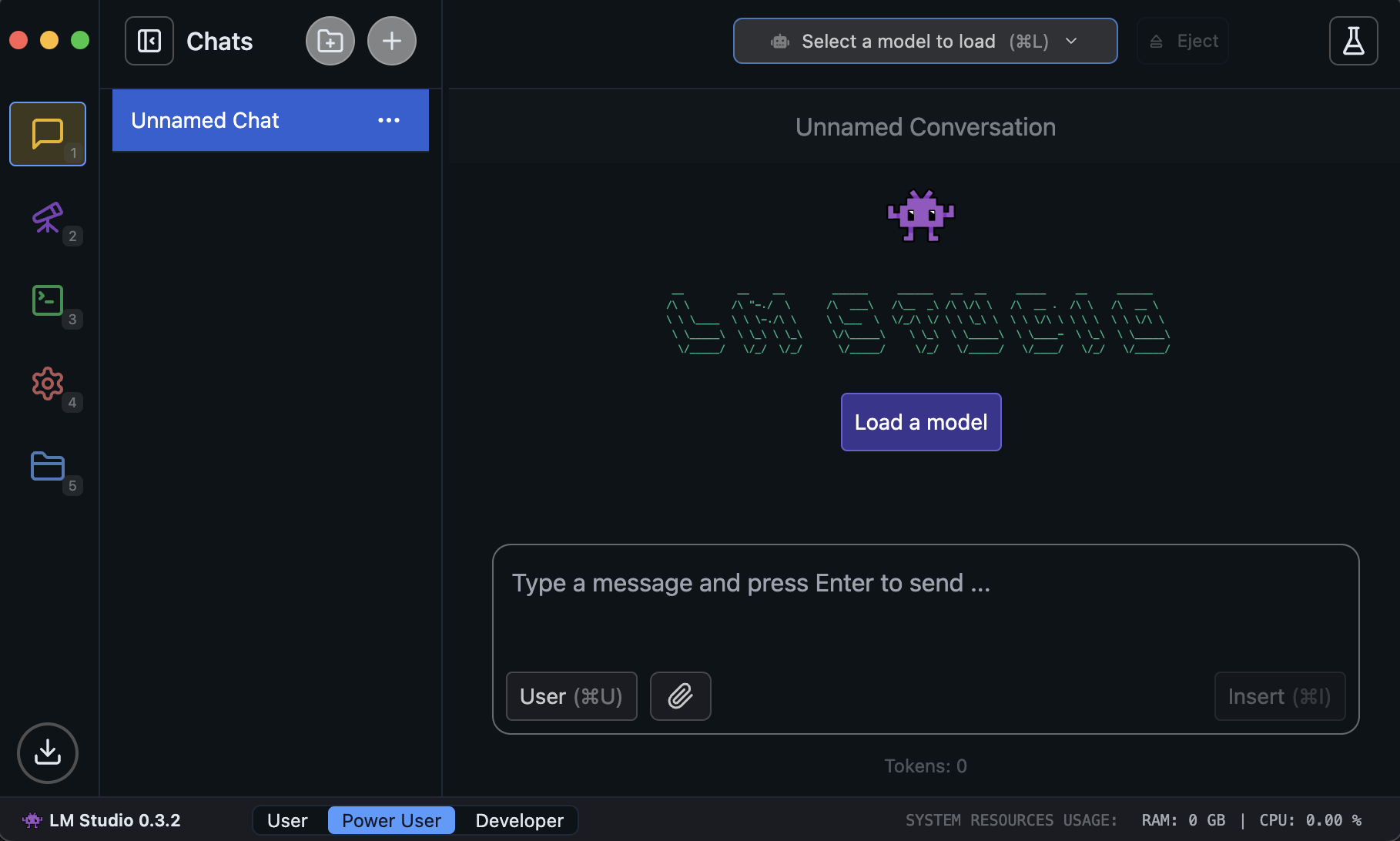The height and width of the screenshot is (841, 1400).
Task: Start a new chat with plus button
Action: pyautogui.click(x=392, y=41)
